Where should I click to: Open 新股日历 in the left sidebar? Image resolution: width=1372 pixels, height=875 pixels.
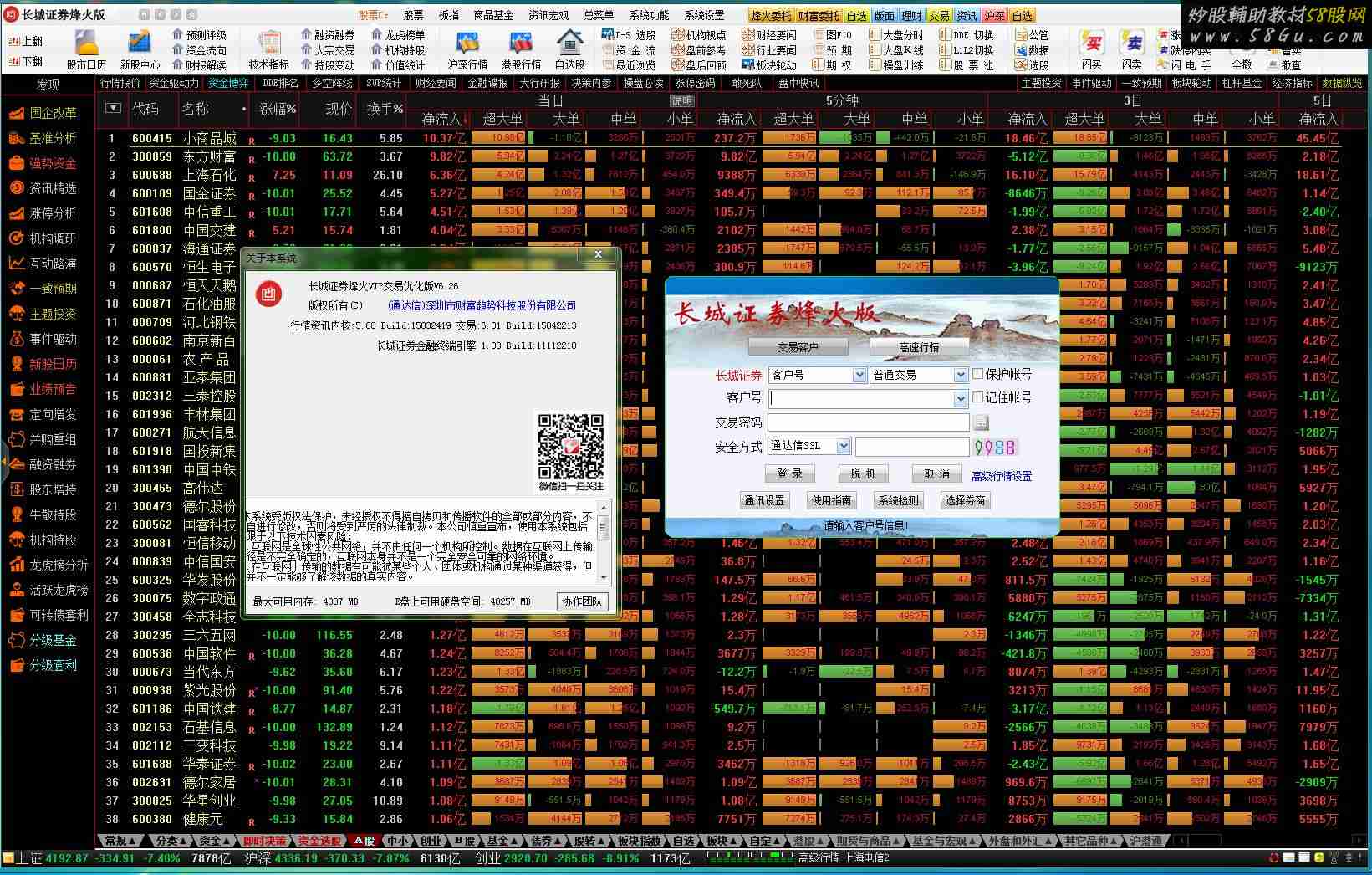[x=43, y=364]
